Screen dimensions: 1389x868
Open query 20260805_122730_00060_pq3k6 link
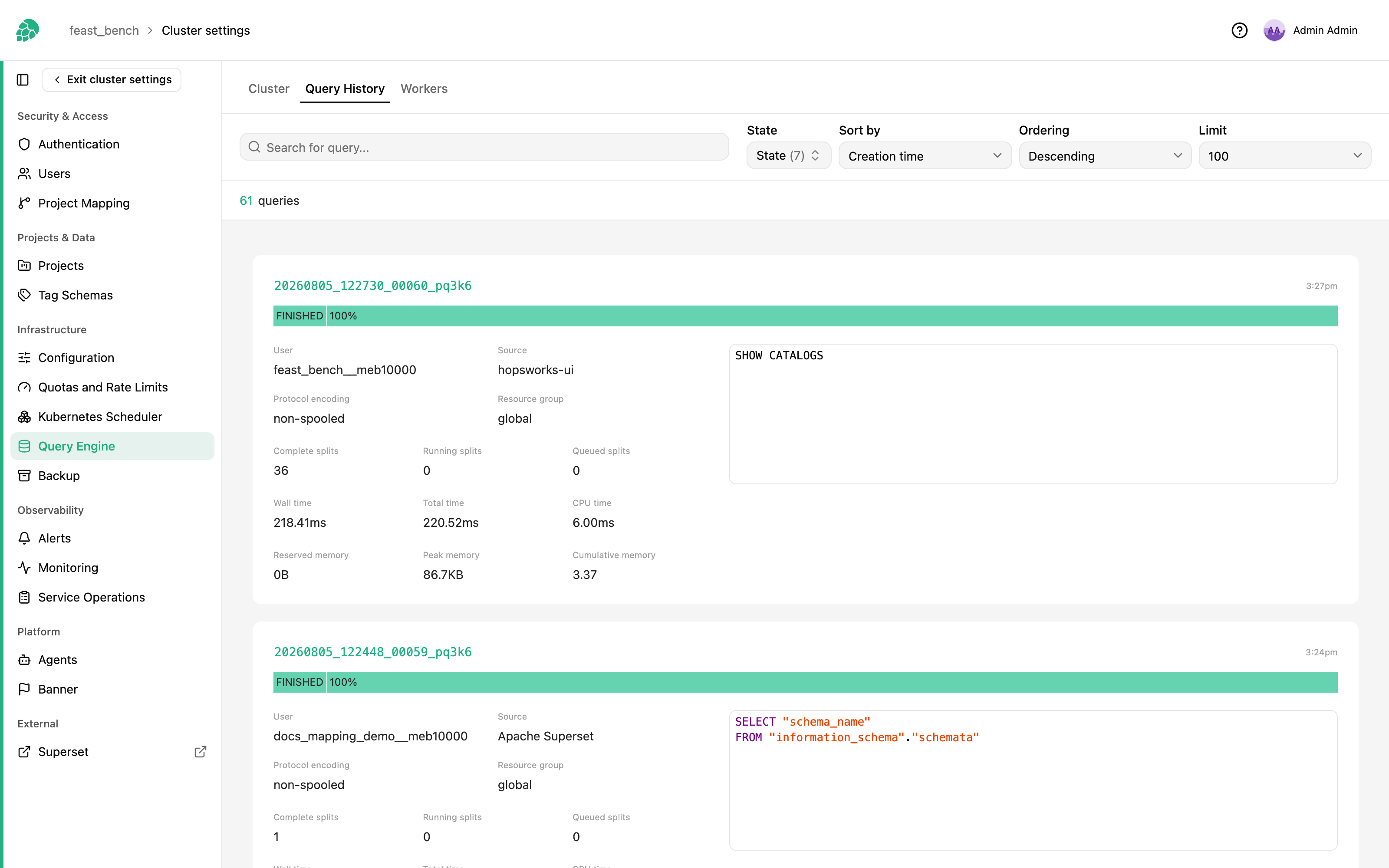[x=372, y=285]
